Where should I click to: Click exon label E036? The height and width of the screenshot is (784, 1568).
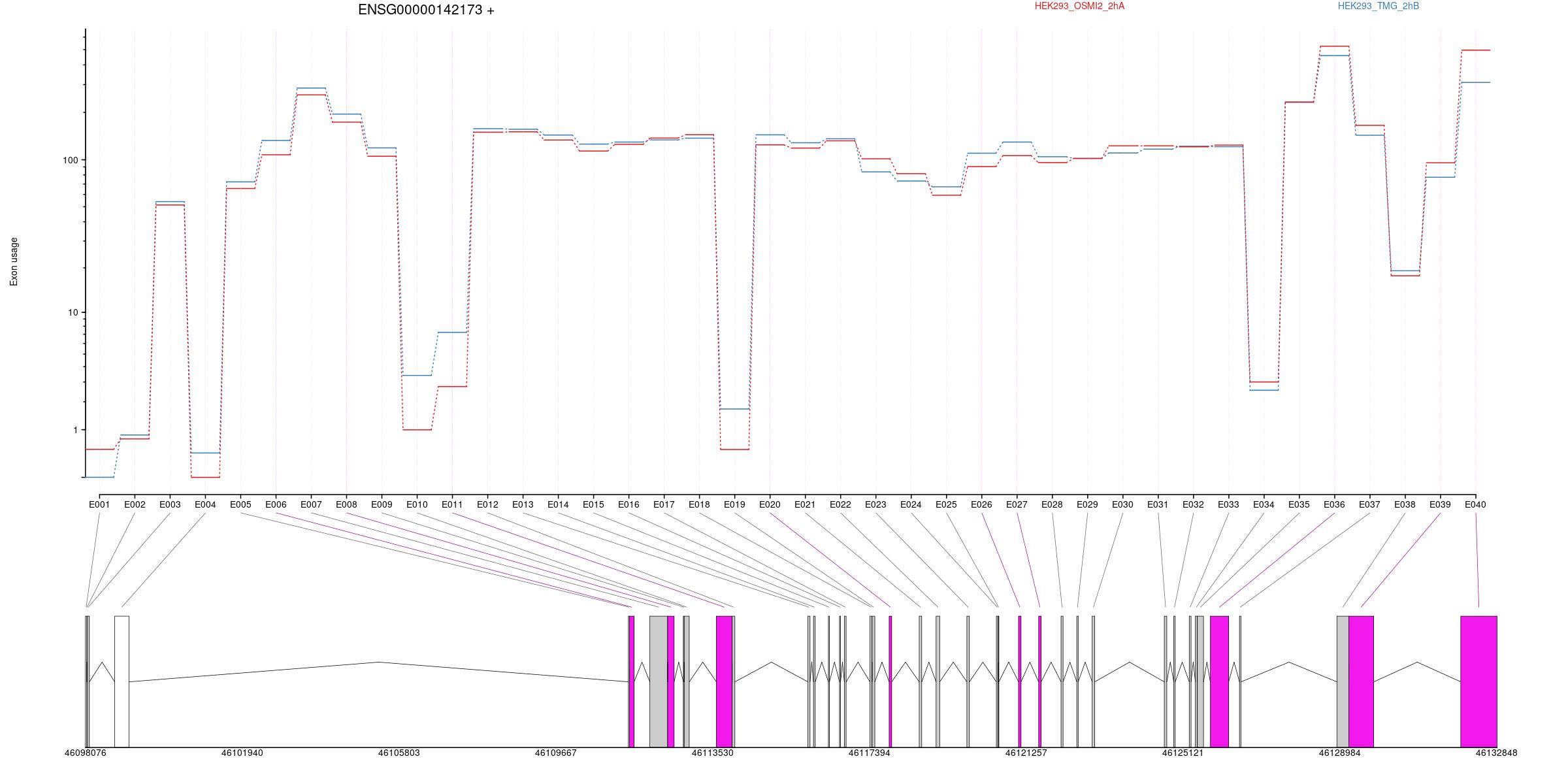click(x=1334, y=504)
